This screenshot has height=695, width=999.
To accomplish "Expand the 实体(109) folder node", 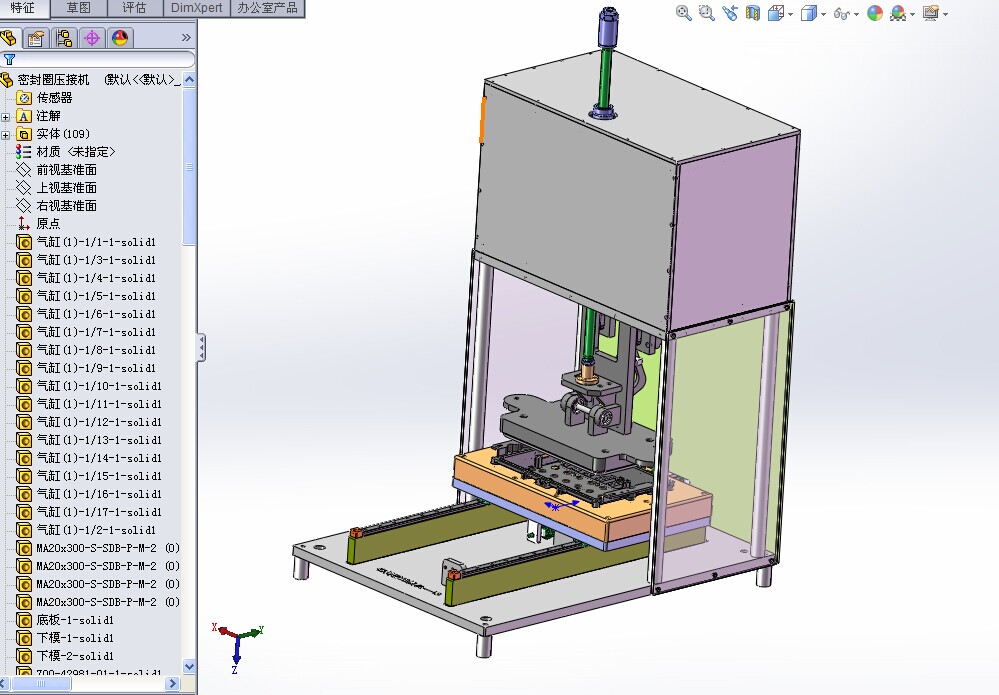I will [x=6, y=134].
